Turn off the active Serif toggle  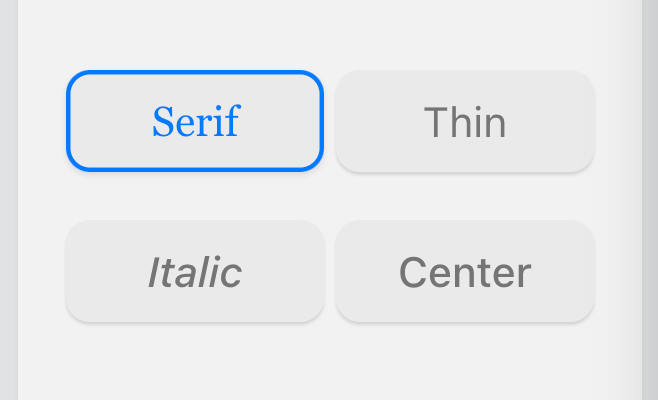coord(195,121)
